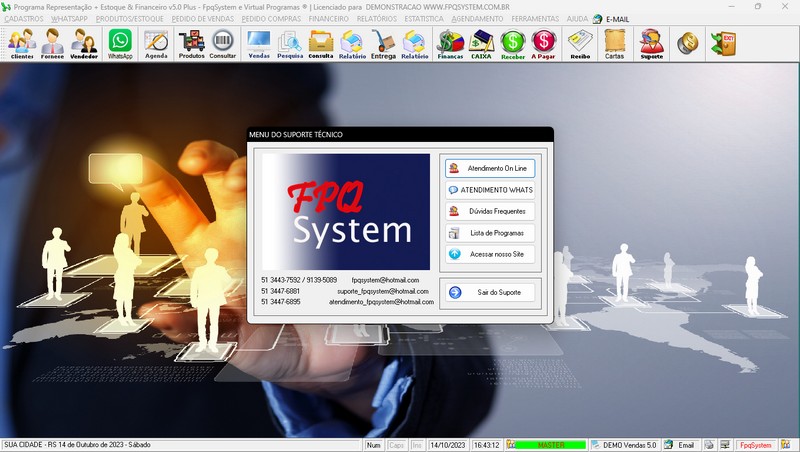Click the Consultar barcode icon
800x452 pixels.
pos(223,44)
